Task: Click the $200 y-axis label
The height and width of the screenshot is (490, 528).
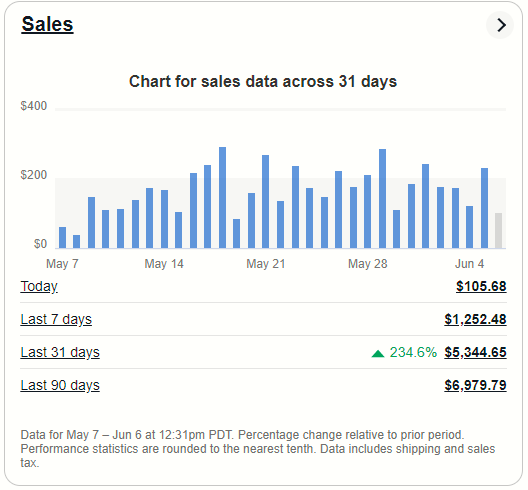Action: tap(34, 175)
